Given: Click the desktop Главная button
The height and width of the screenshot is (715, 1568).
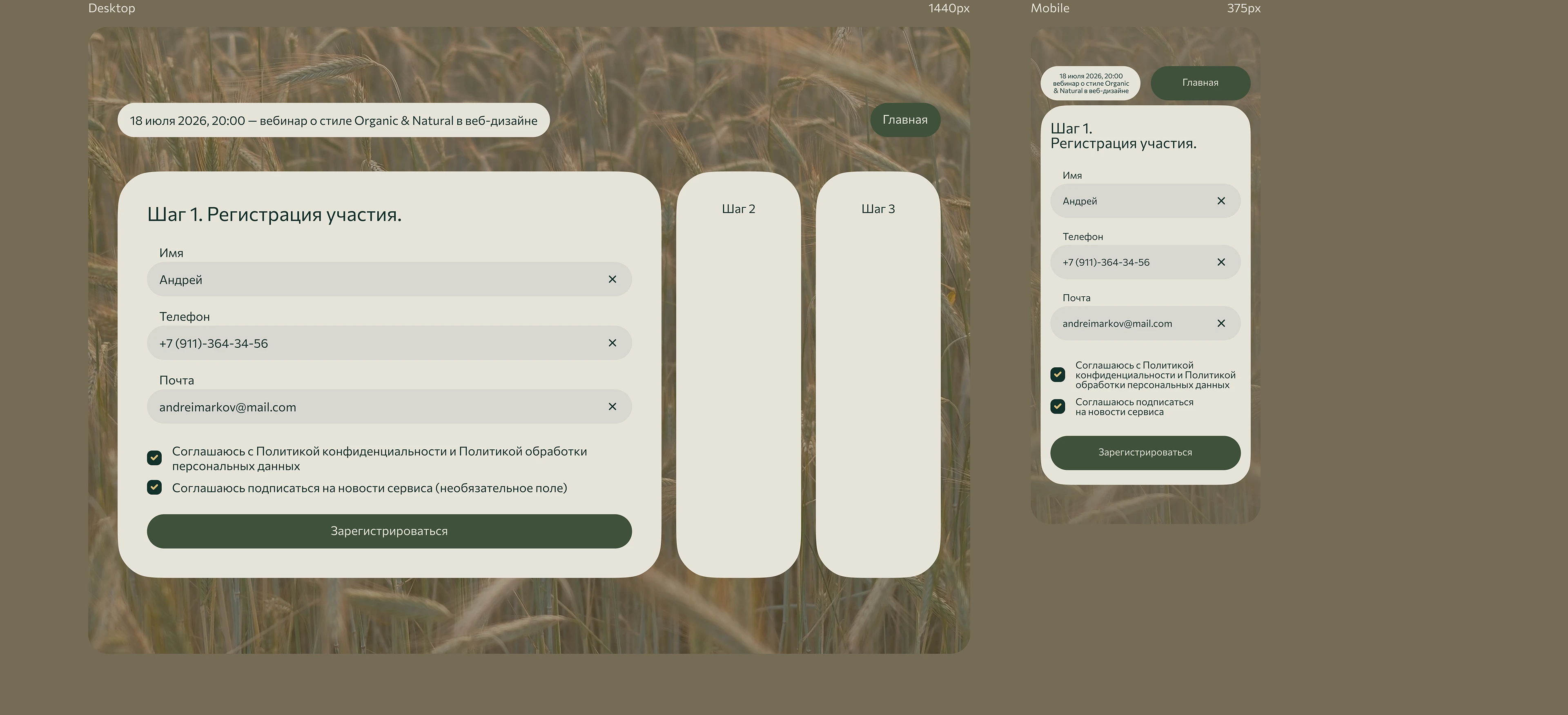Looking at the screenshot, I should point(905,120).
